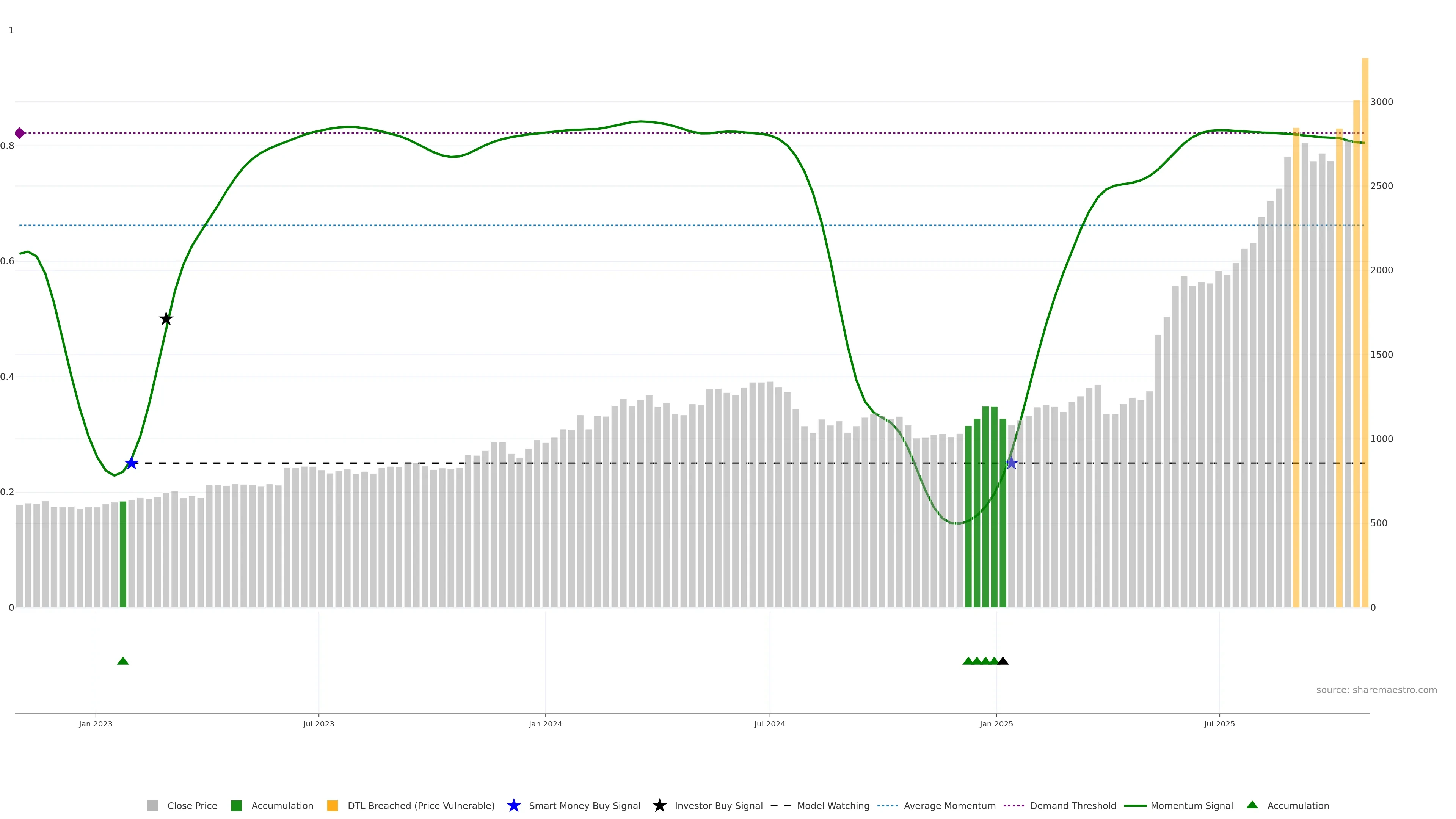The height and width of the screenshot is (819, 1456).
Task: Click the sharemaestro.com source text
Action: (x=1376, y=690)
